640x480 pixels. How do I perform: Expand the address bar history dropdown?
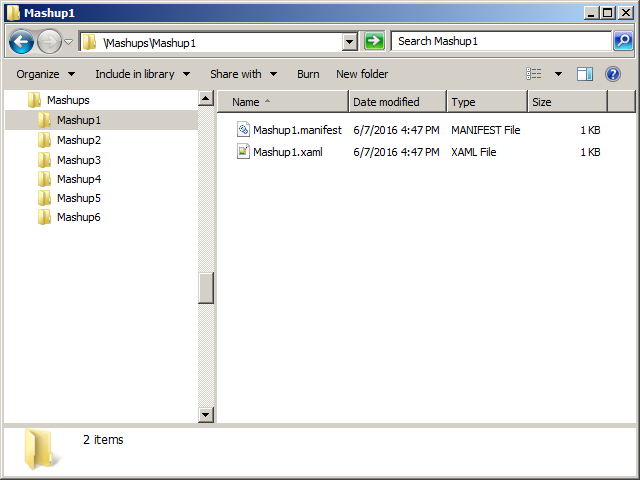coord(349,42)
